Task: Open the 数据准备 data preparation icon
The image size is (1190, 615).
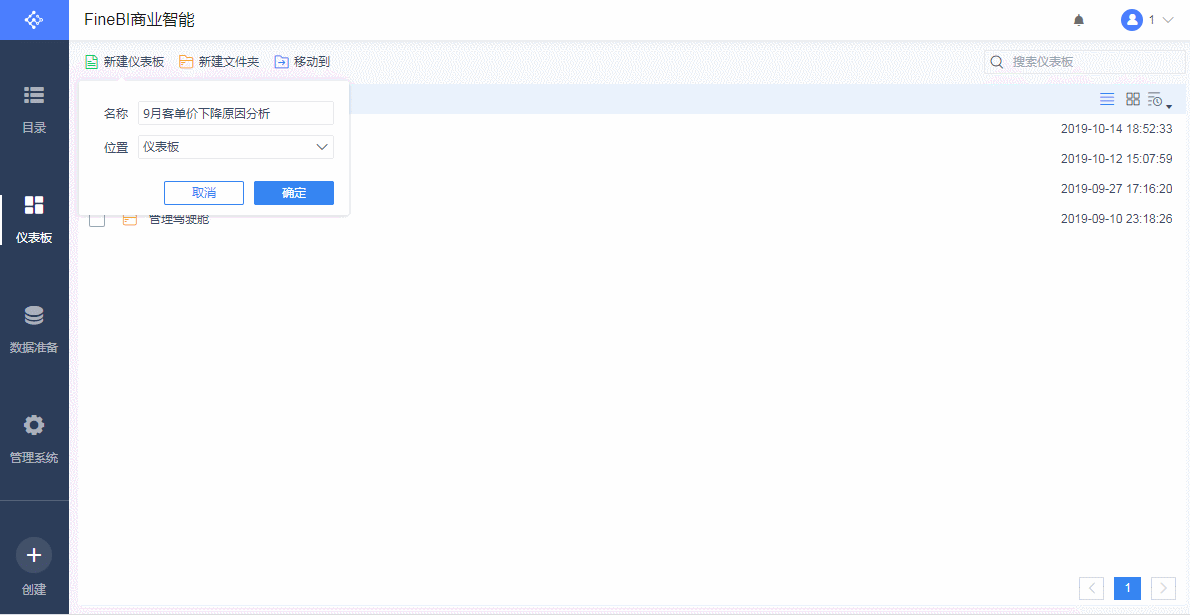Action: [x=34, y=316]
